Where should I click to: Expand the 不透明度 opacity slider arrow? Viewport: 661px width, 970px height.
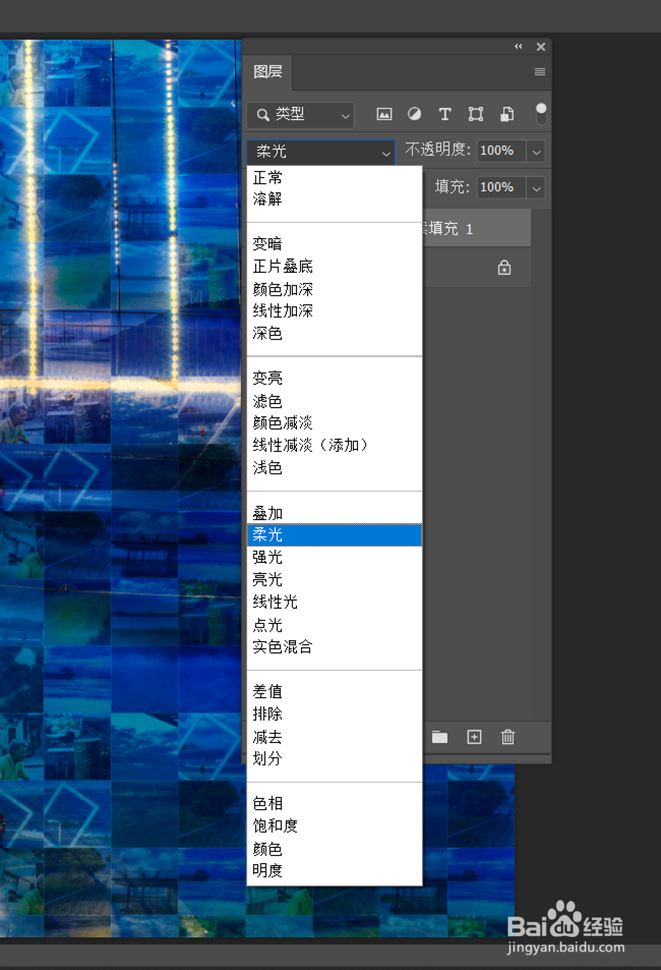click(x=536, y=151)
